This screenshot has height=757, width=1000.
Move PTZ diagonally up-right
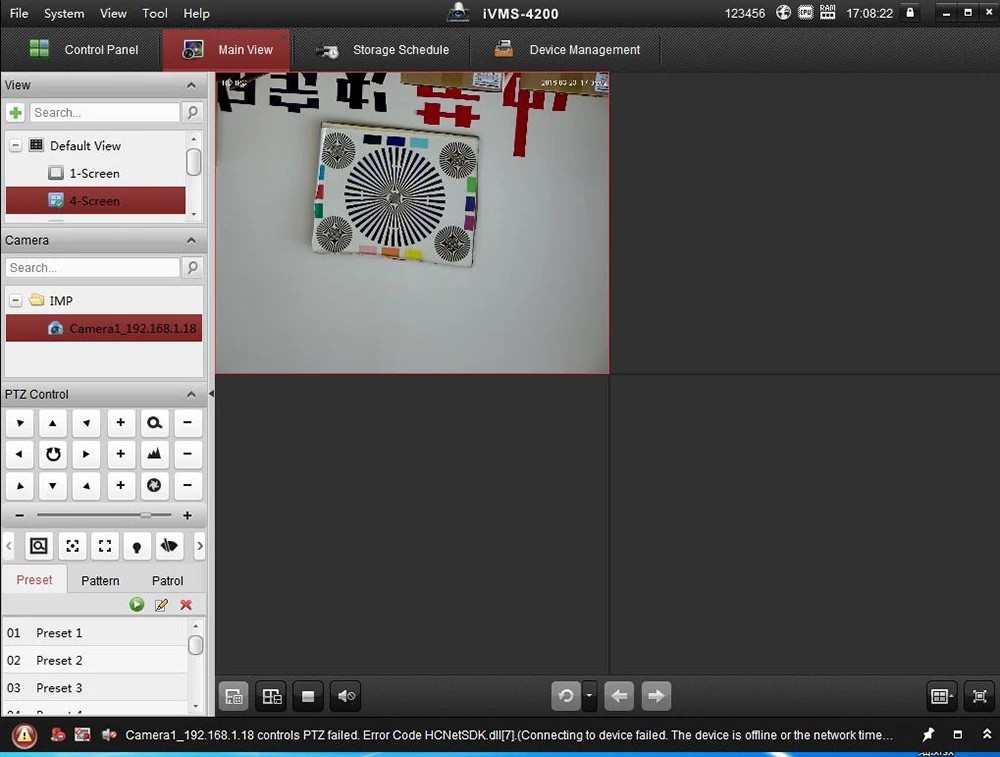pos(86,423)
